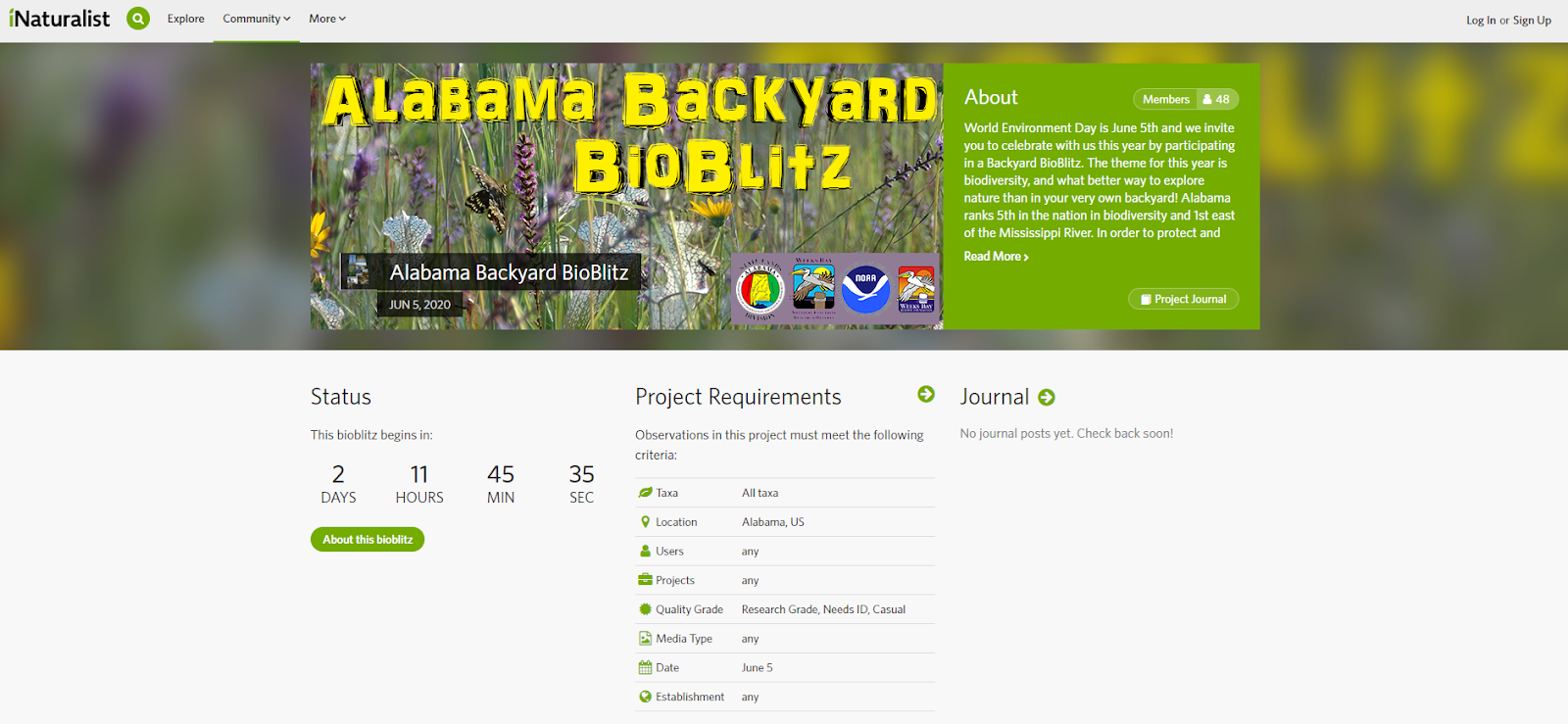Open the Project Journal button

pyautogui.click(x=1183, y=299)
